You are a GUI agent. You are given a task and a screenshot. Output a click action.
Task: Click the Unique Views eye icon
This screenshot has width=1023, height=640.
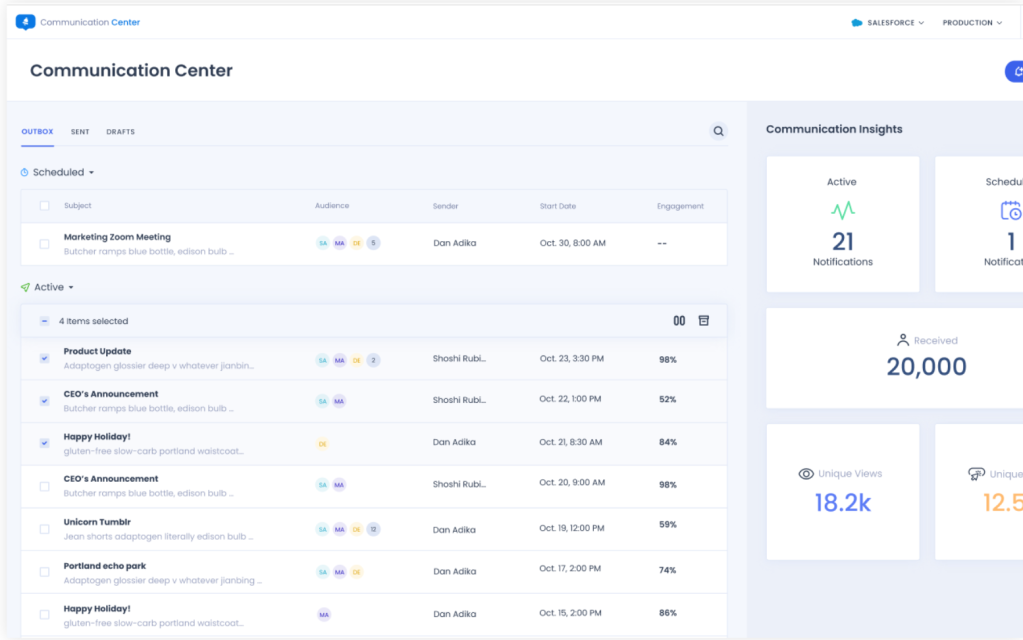click(806, 474)
